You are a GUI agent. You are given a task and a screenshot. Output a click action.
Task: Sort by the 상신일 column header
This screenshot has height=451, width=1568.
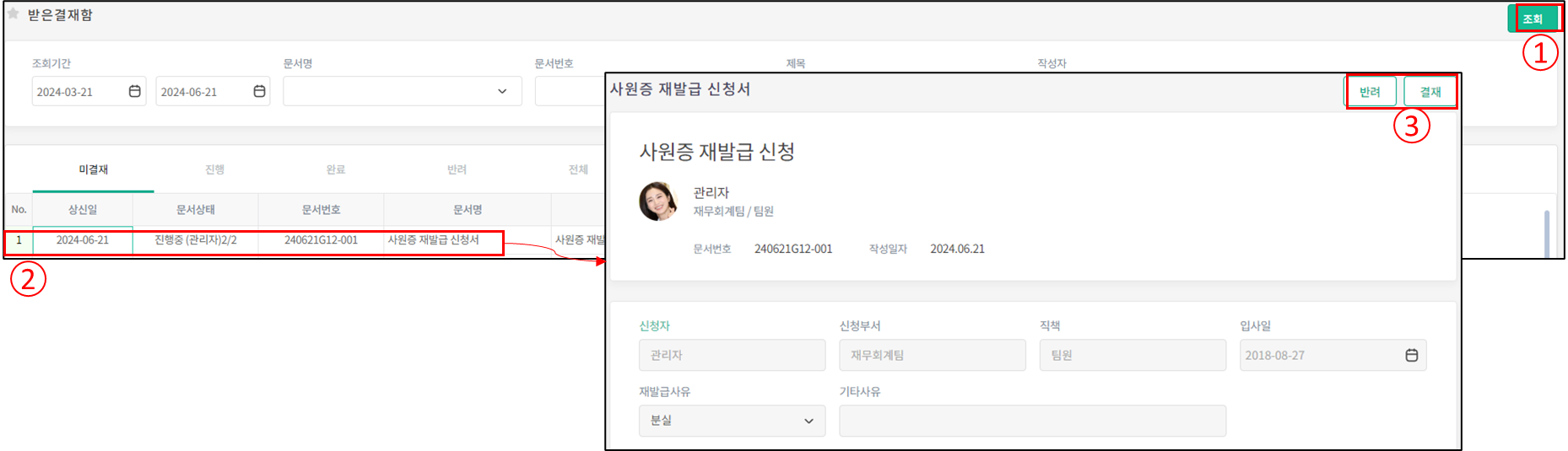[x=83, y=210]
